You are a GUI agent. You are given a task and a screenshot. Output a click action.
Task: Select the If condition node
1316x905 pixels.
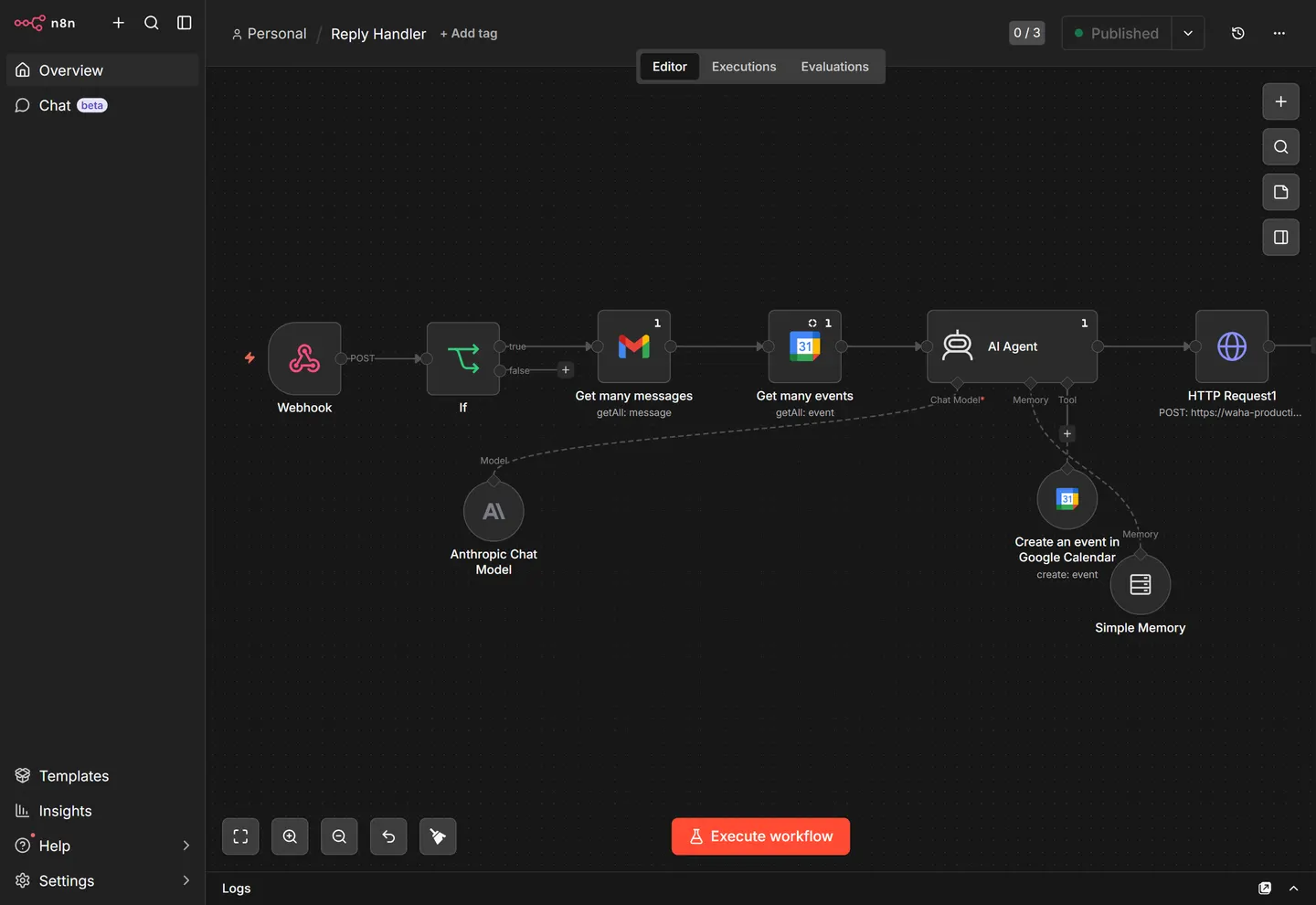463,358
